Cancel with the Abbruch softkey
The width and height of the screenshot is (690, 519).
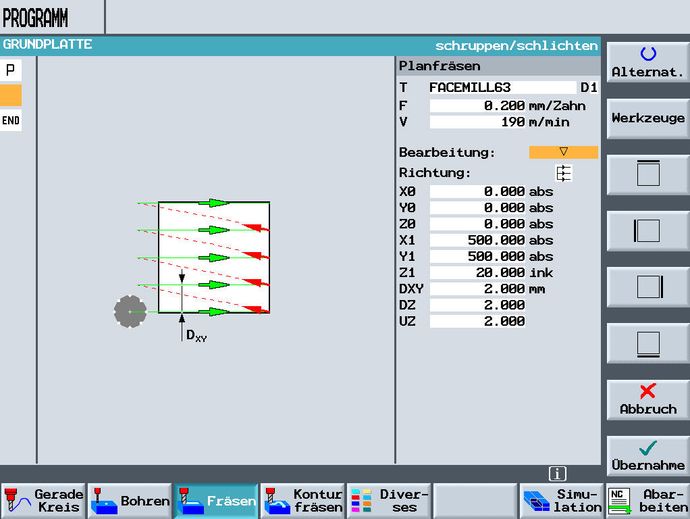click(x=648, y=399)
